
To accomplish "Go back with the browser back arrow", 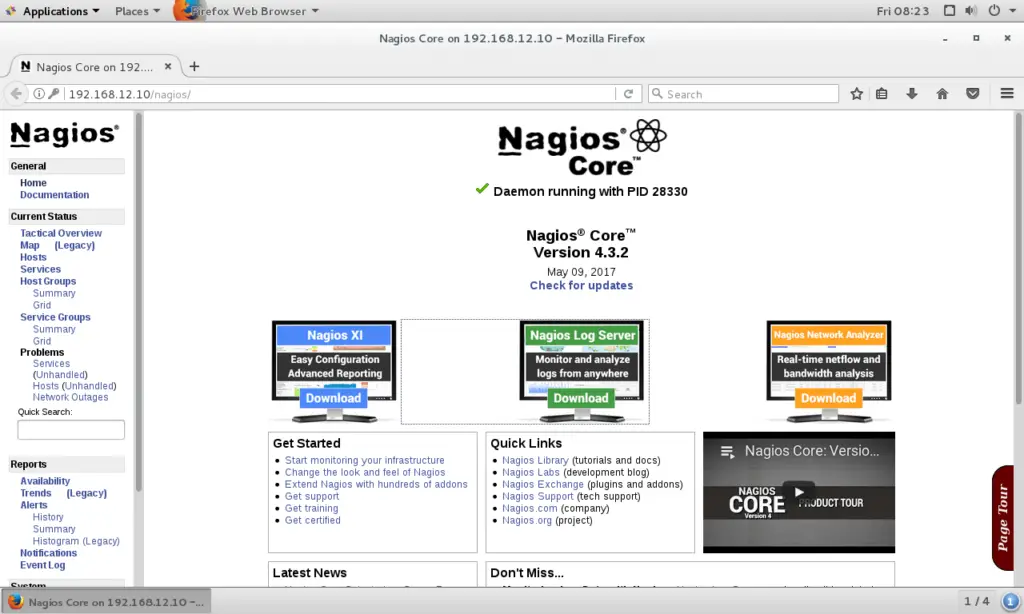I will (x=16, y=93).
